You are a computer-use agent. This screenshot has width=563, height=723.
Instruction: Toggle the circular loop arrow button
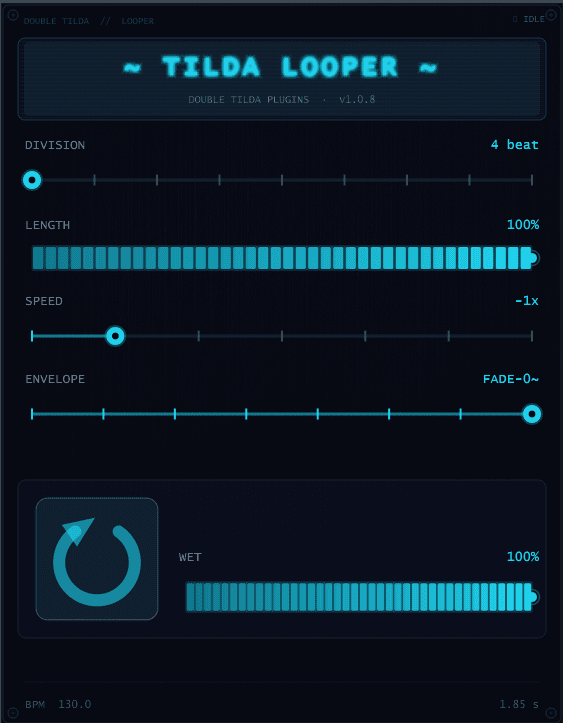click(97, 558)
